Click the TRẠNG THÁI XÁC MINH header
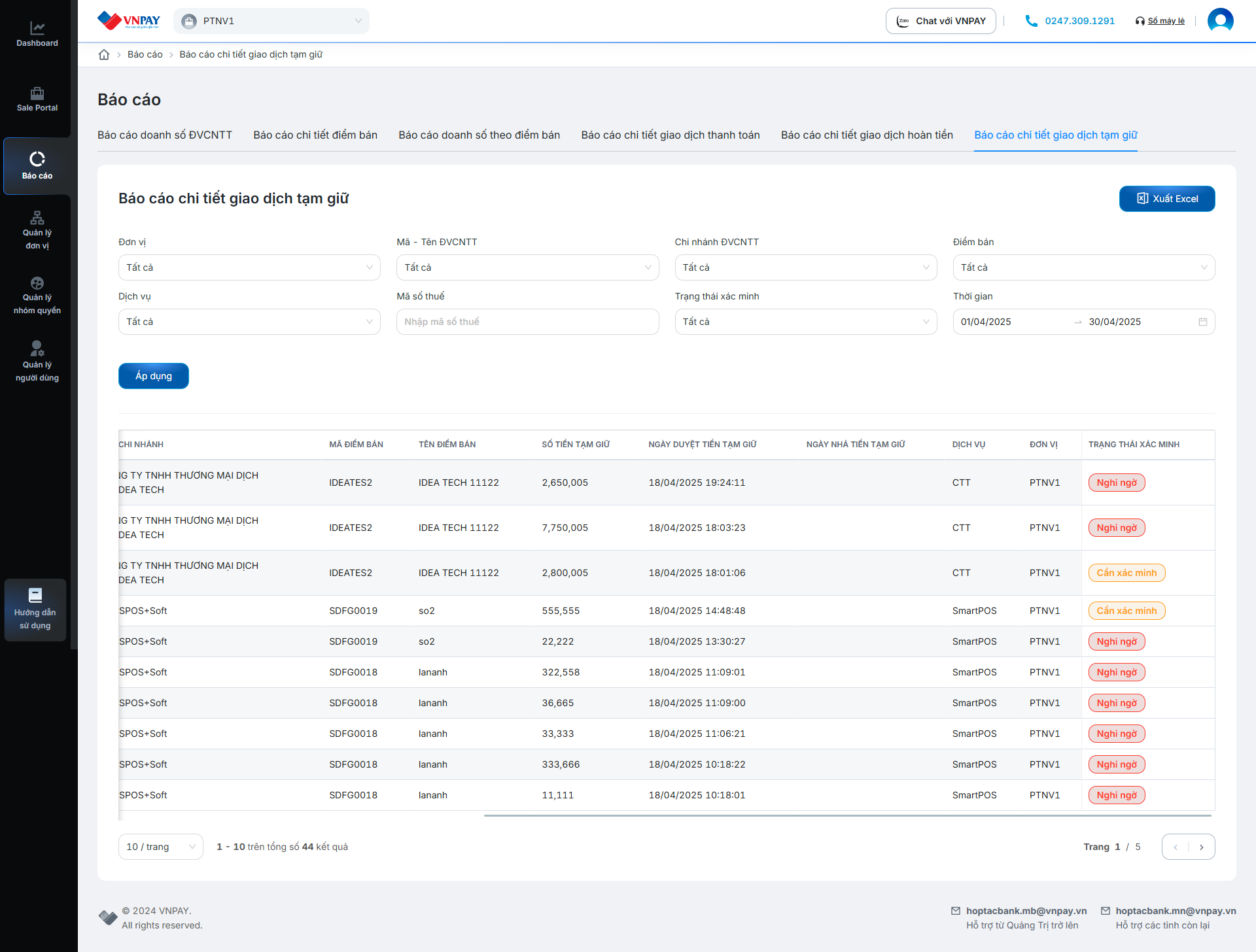1256x952 pixels. (x=1134, y=445)
